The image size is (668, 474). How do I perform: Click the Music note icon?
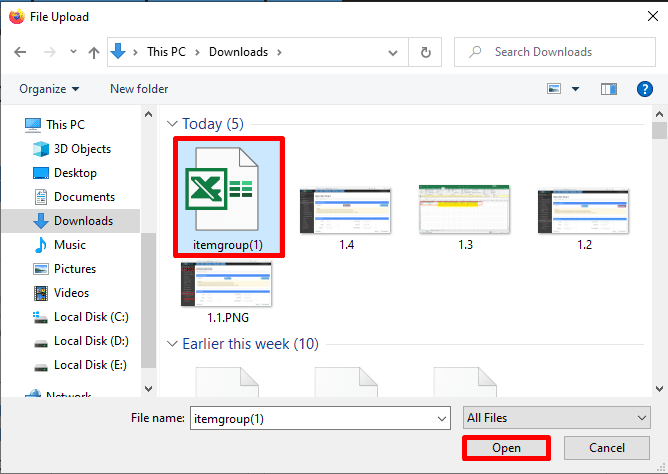pyautogui.click(x=40, y=245)
